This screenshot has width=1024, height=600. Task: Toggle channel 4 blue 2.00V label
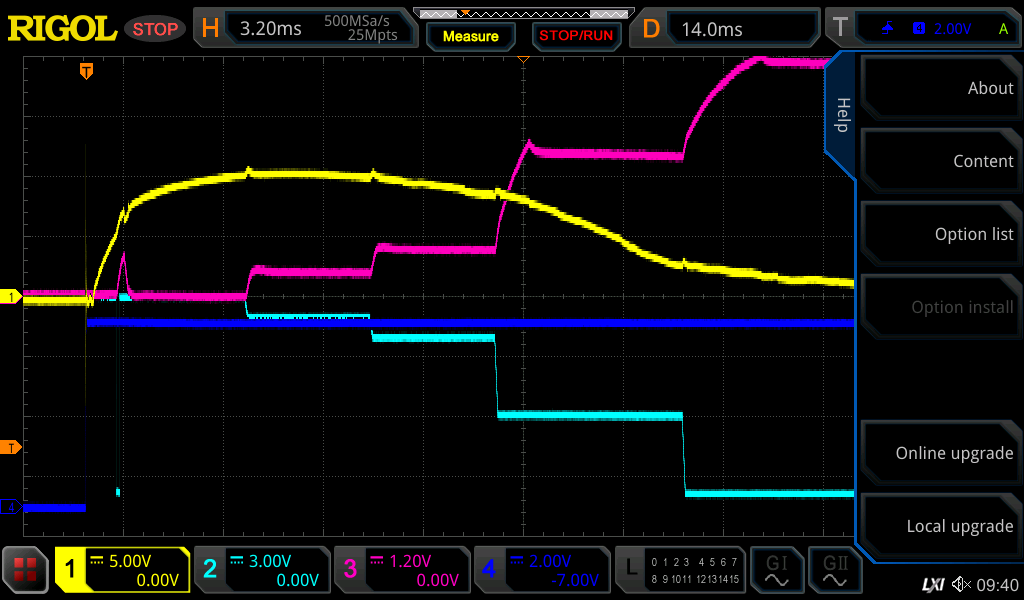[x=541, y=570]
